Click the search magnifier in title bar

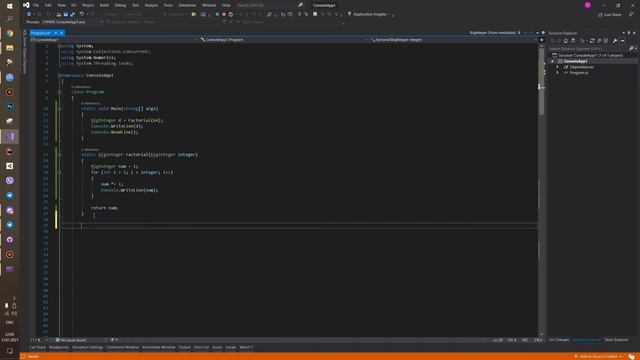(x=301, y=5)
